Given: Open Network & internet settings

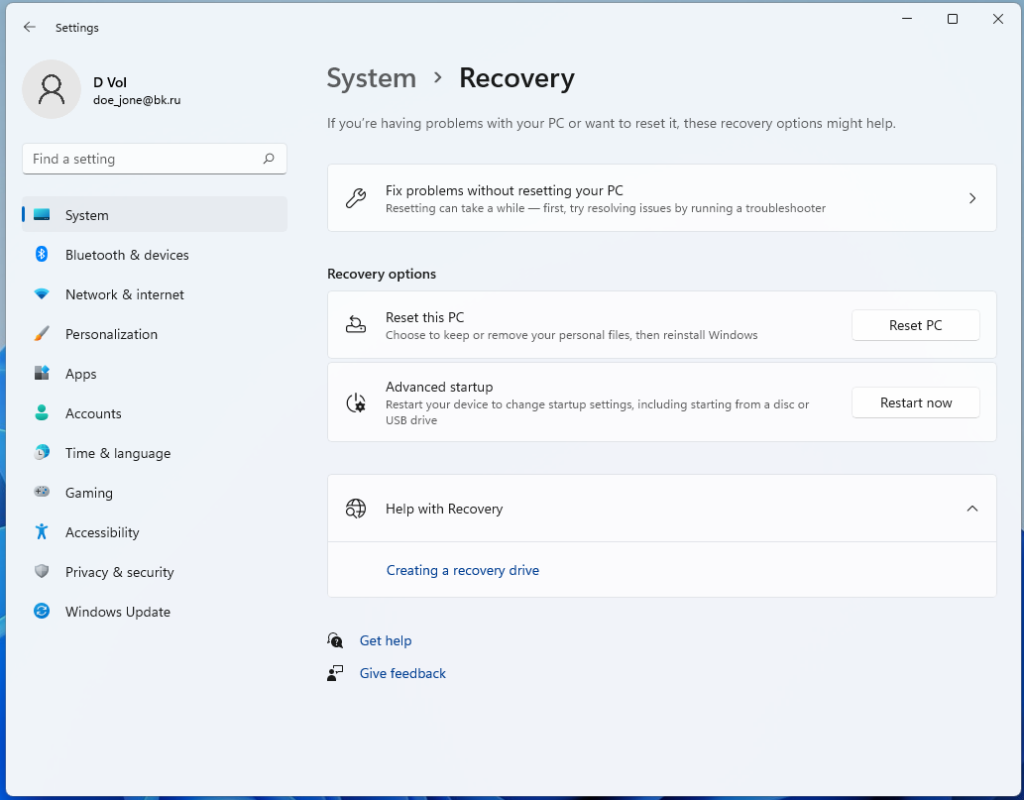Looking at the screenshot, I should pyautogui.click(x=124, y=294).
